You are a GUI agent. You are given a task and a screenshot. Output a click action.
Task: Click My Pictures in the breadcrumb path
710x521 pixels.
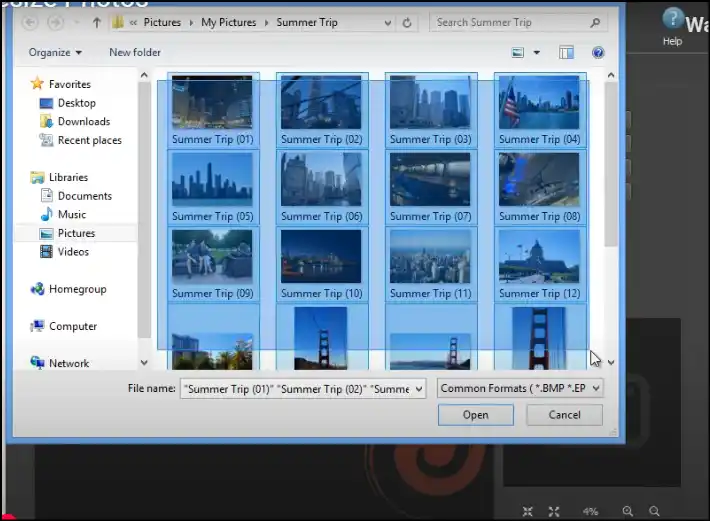click(x=229, y=22)
